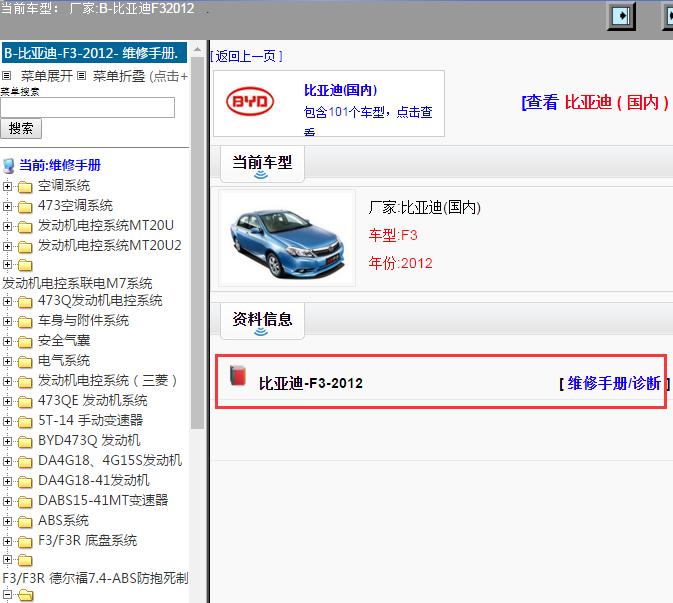Viewport: 673px width, 603px height.
Task: Click the folder icon of DA4G18、4G15S发动机
Action: (x=25, y=462)
